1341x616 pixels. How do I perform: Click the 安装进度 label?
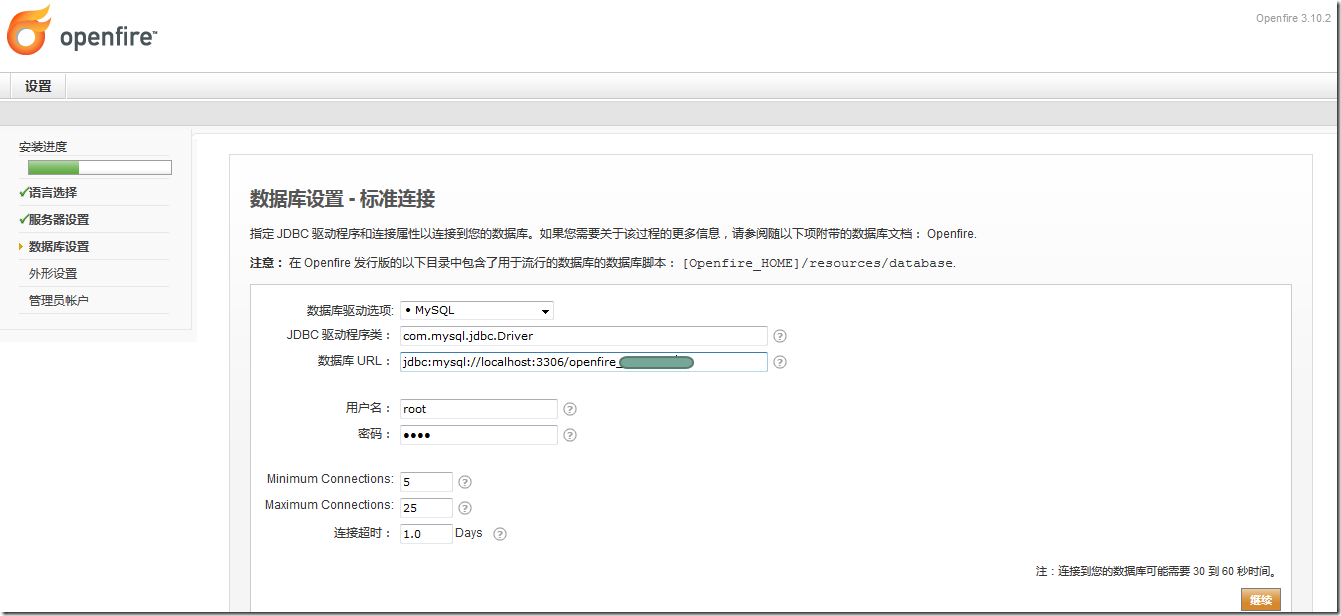43,147
